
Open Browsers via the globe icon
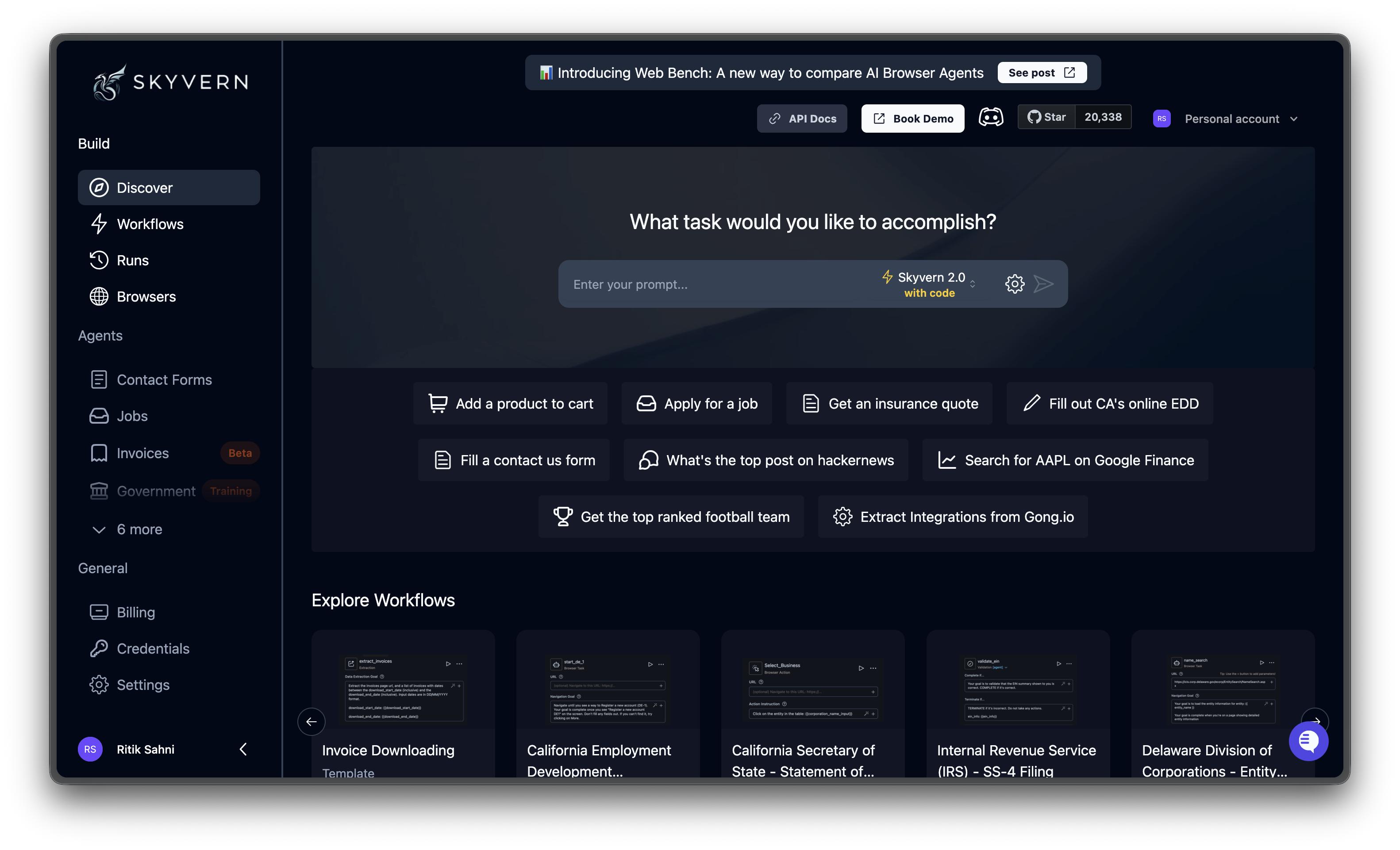point(100,296)
